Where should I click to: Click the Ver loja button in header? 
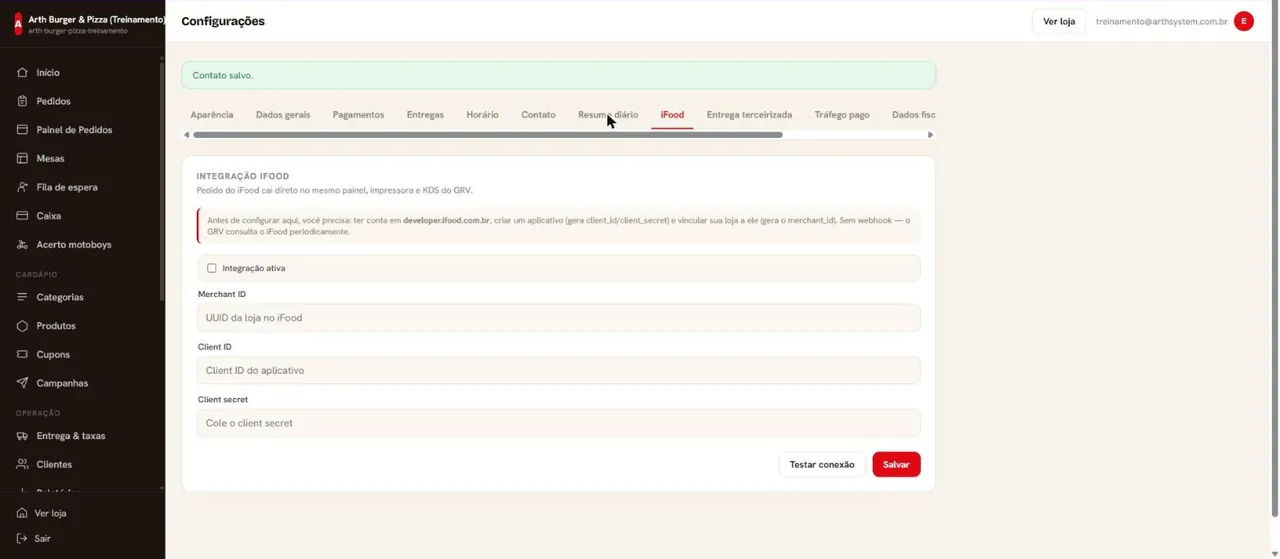tap(1059, 21)
